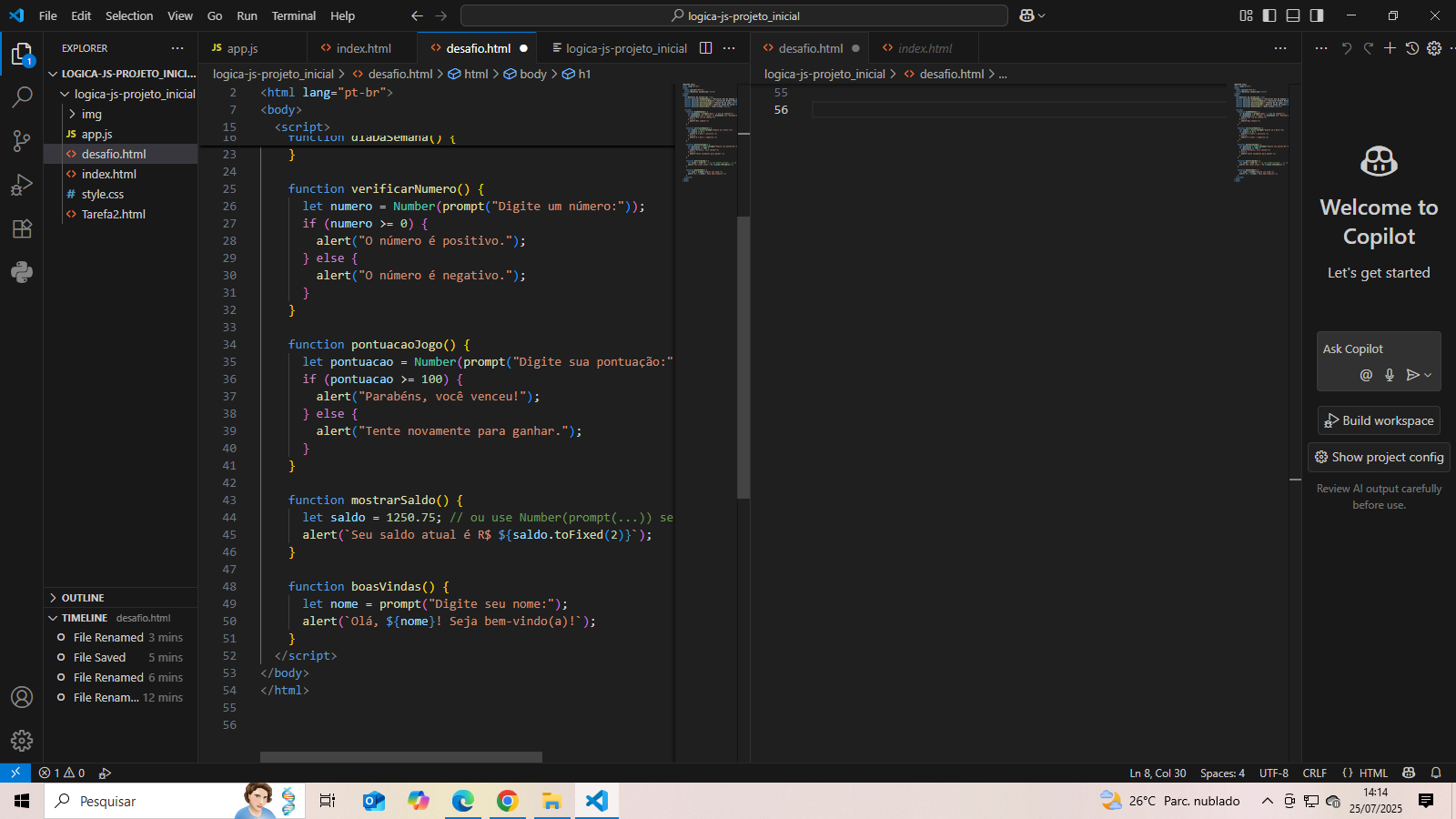Open the Accounts menu icon
This screenshot has width=1456, height=819.
pos(22,697)
